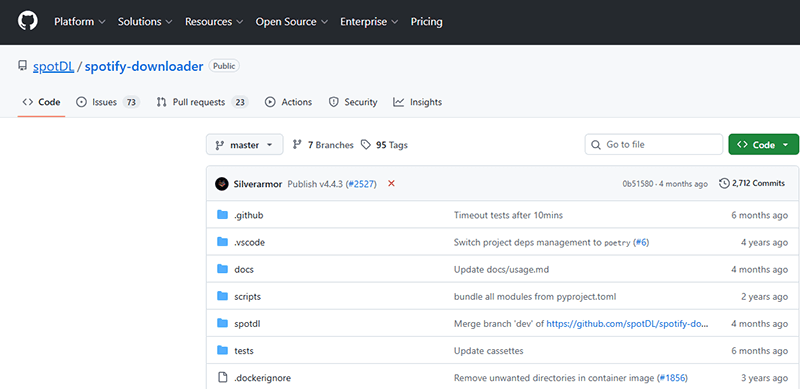800x389 pixels.
Task: Click the .dockerignore file icon
Action: click(222, 378)
